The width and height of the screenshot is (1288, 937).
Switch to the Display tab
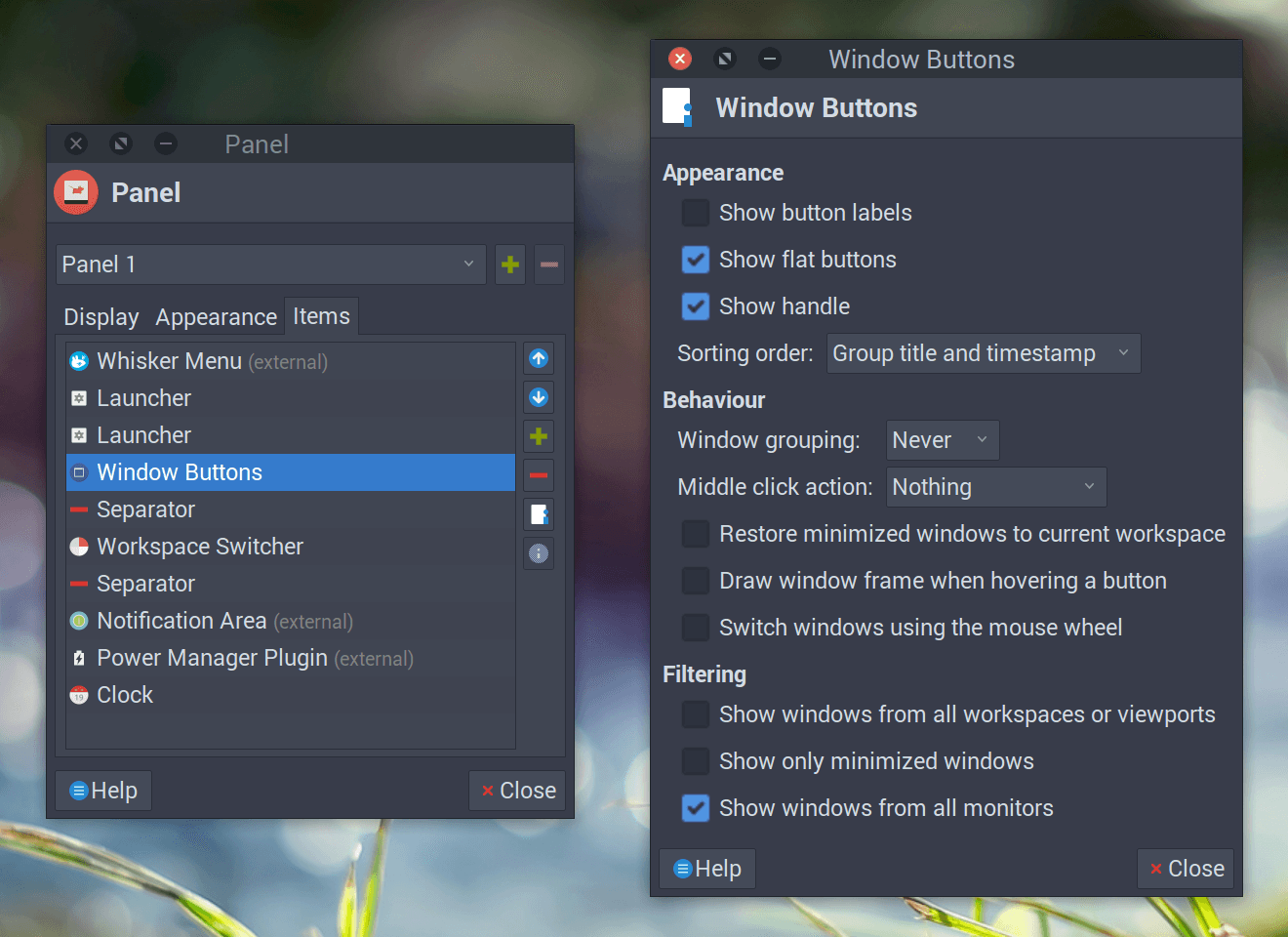(101, 317)
